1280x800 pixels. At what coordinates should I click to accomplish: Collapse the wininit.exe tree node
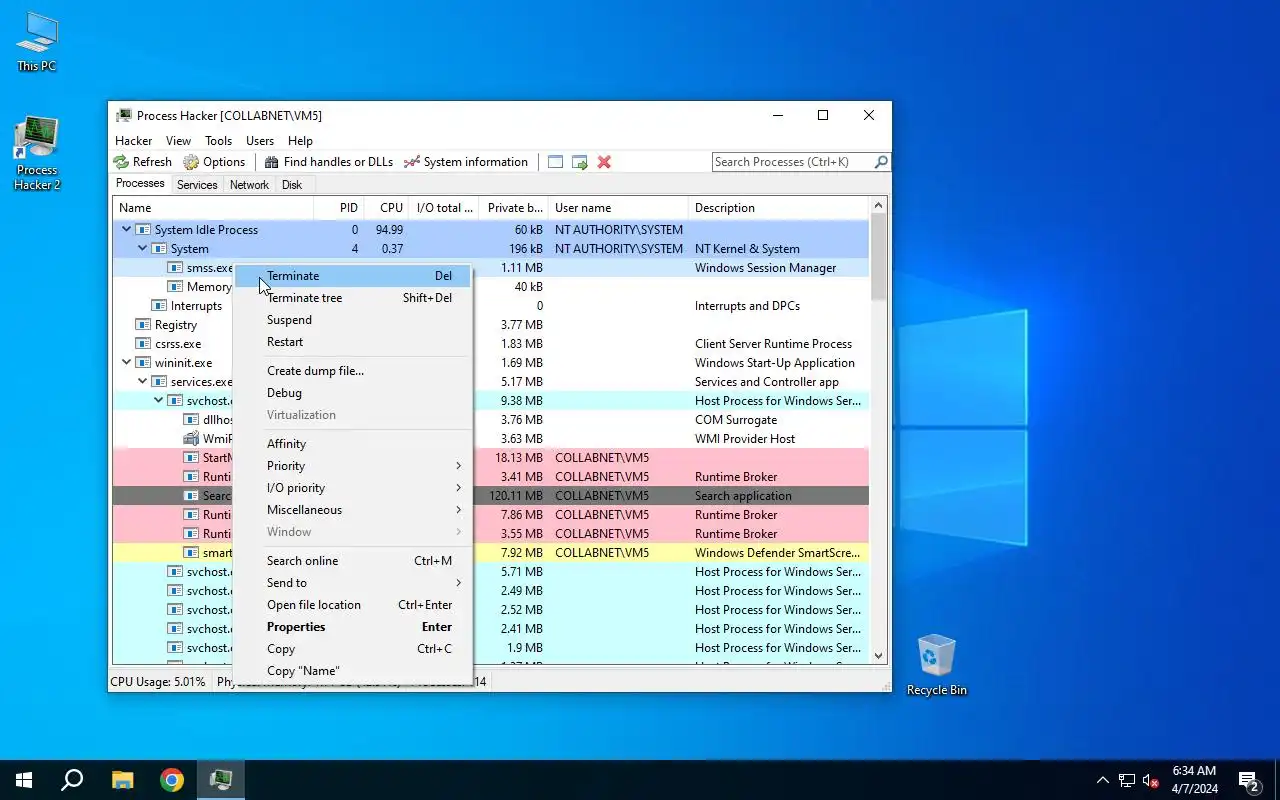[x=126, y=363]
